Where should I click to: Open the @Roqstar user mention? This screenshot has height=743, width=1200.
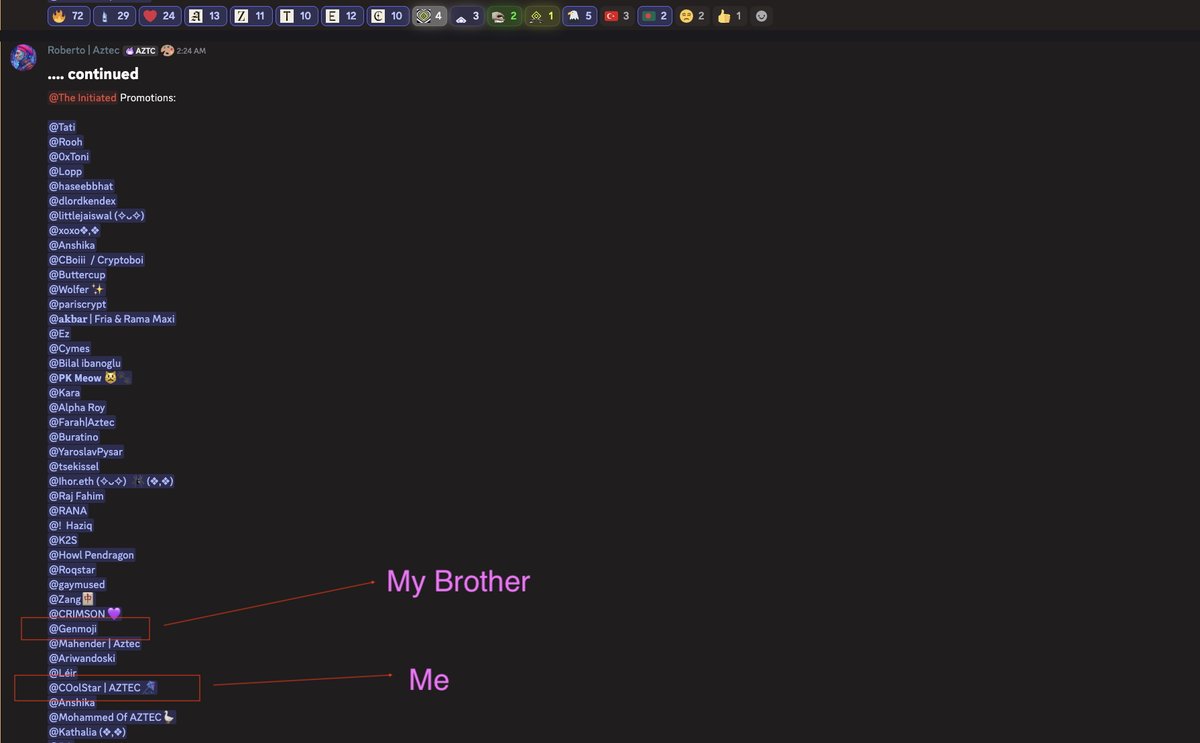click(x=72, y=570)
